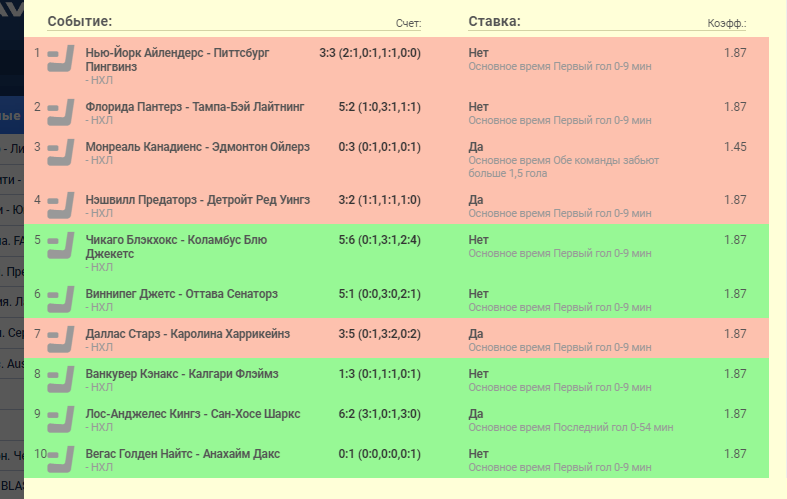The image size is (787, 499).
Task: Click the 1.45 coefficient value
Action: 735,147
